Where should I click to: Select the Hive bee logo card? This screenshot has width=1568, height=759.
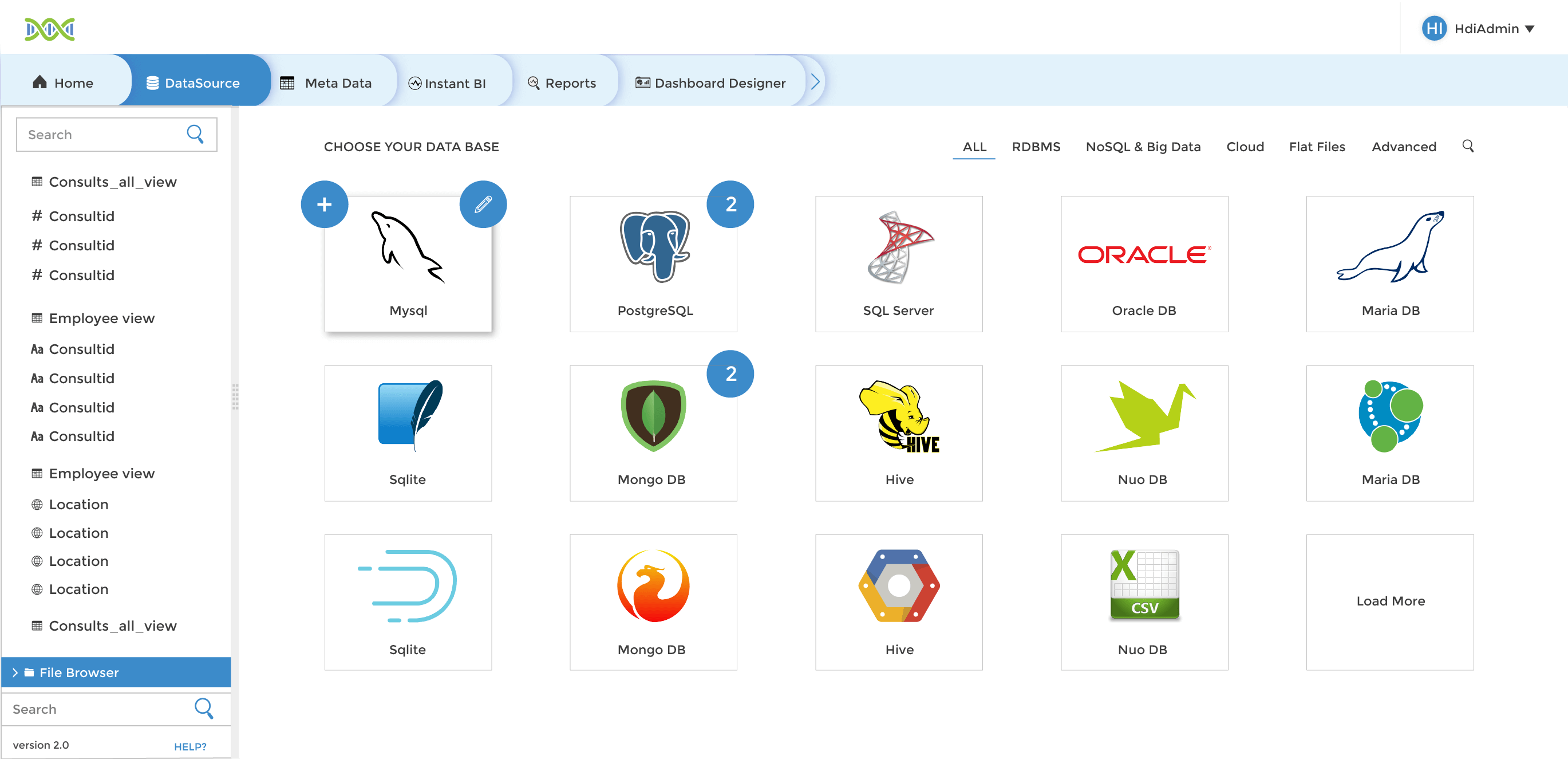pos(898,433)
